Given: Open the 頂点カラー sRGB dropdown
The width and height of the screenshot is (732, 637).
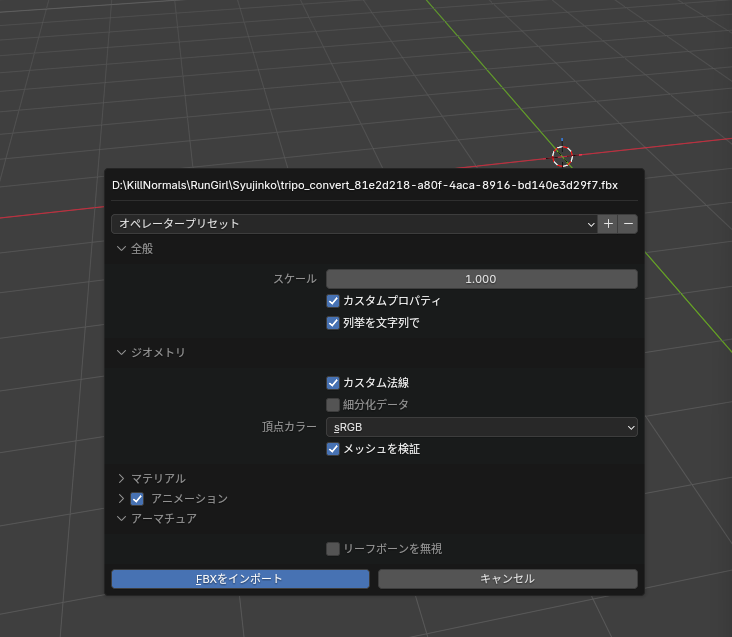Looking at the screenshot, I should (x=481, y=427).
